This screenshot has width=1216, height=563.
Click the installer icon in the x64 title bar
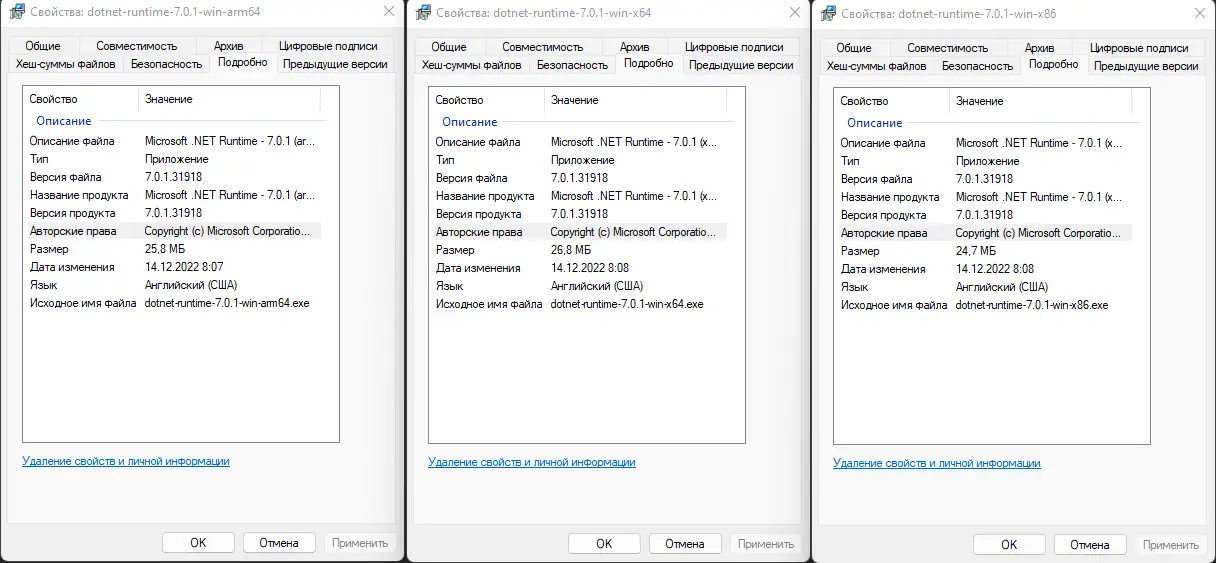(x=422, y=15)
